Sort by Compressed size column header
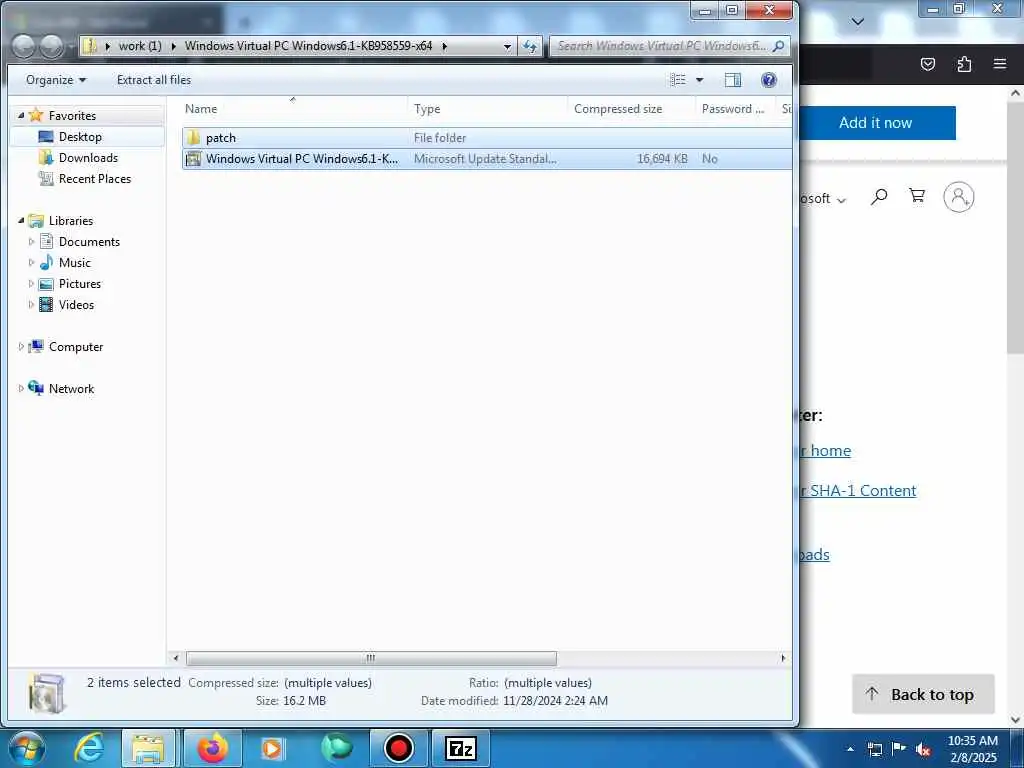 click(632, 108)
